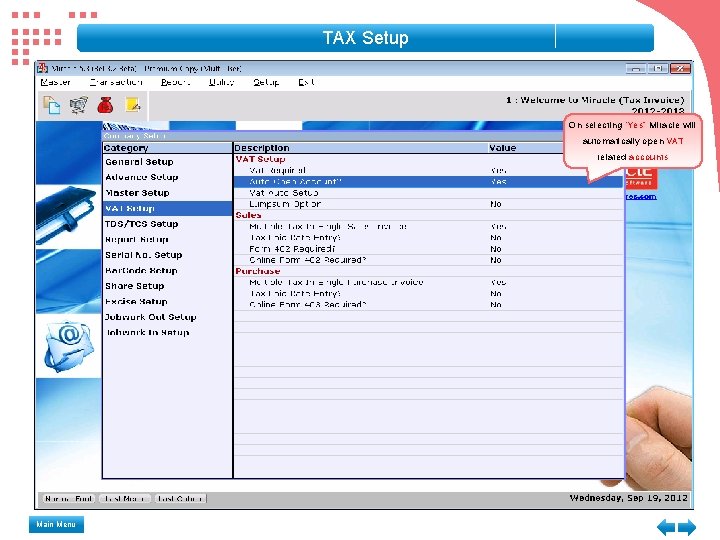Click the new document toolbar icon

pyautogui.click(x=51, y=105)
